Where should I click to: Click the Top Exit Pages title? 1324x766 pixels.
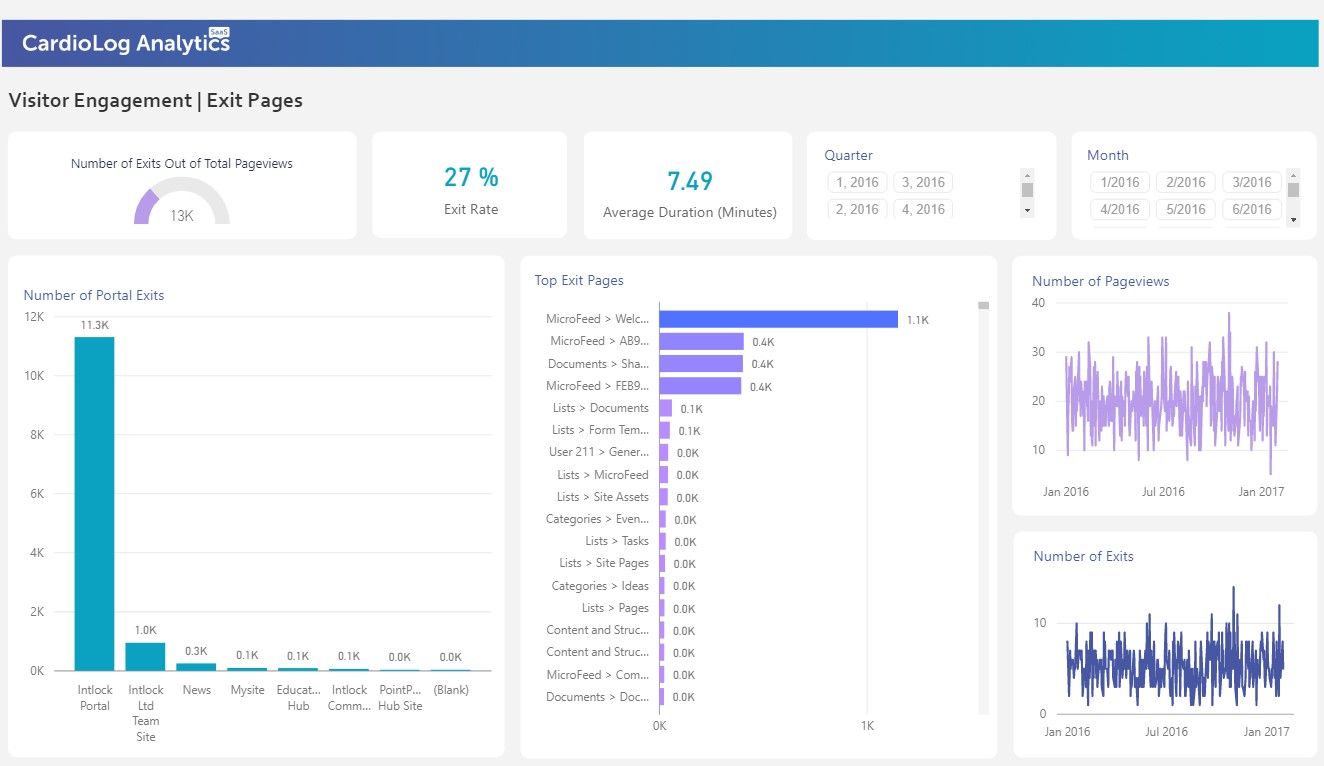click(x=579, y=280)
